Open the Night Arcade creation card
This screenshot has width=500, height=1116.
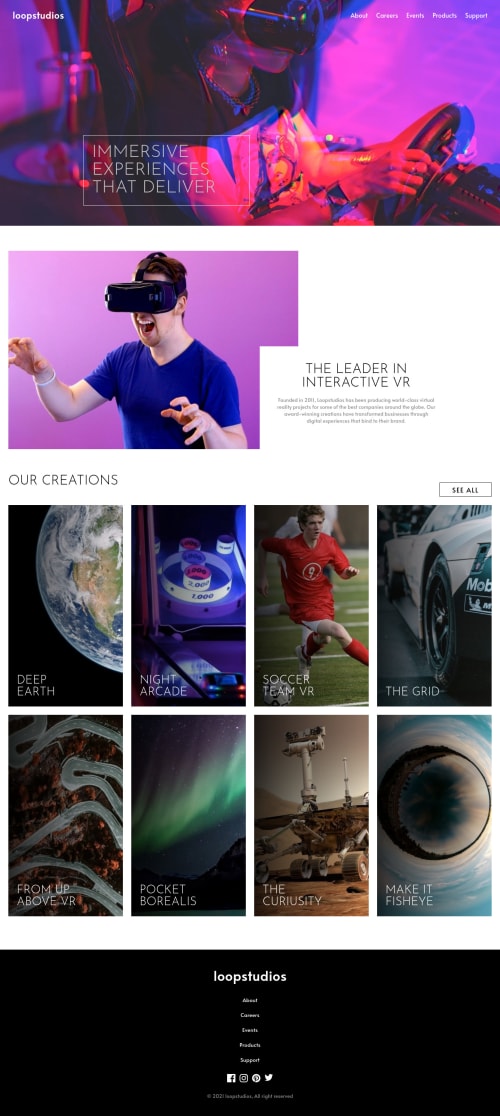(x=188, y=606)
